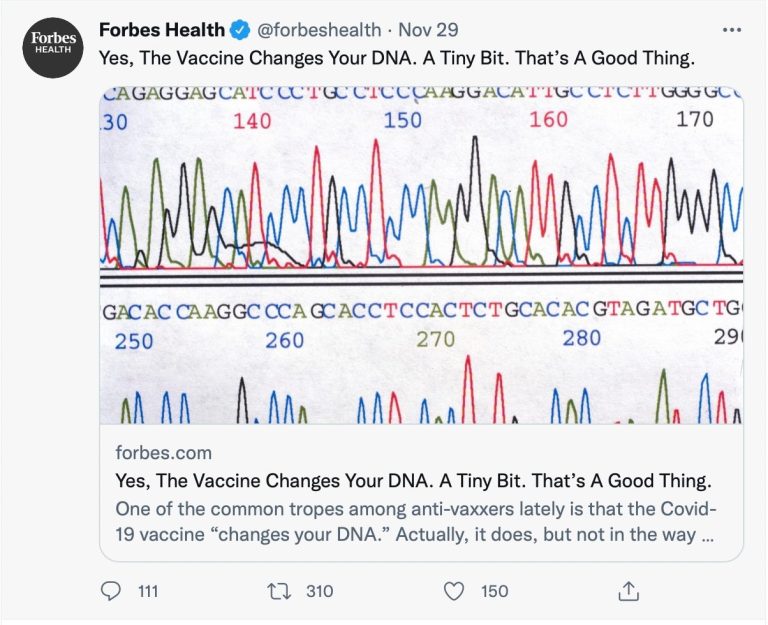
Task: Click the reply speech bubble icon
Action: click(x=112, y=591)
